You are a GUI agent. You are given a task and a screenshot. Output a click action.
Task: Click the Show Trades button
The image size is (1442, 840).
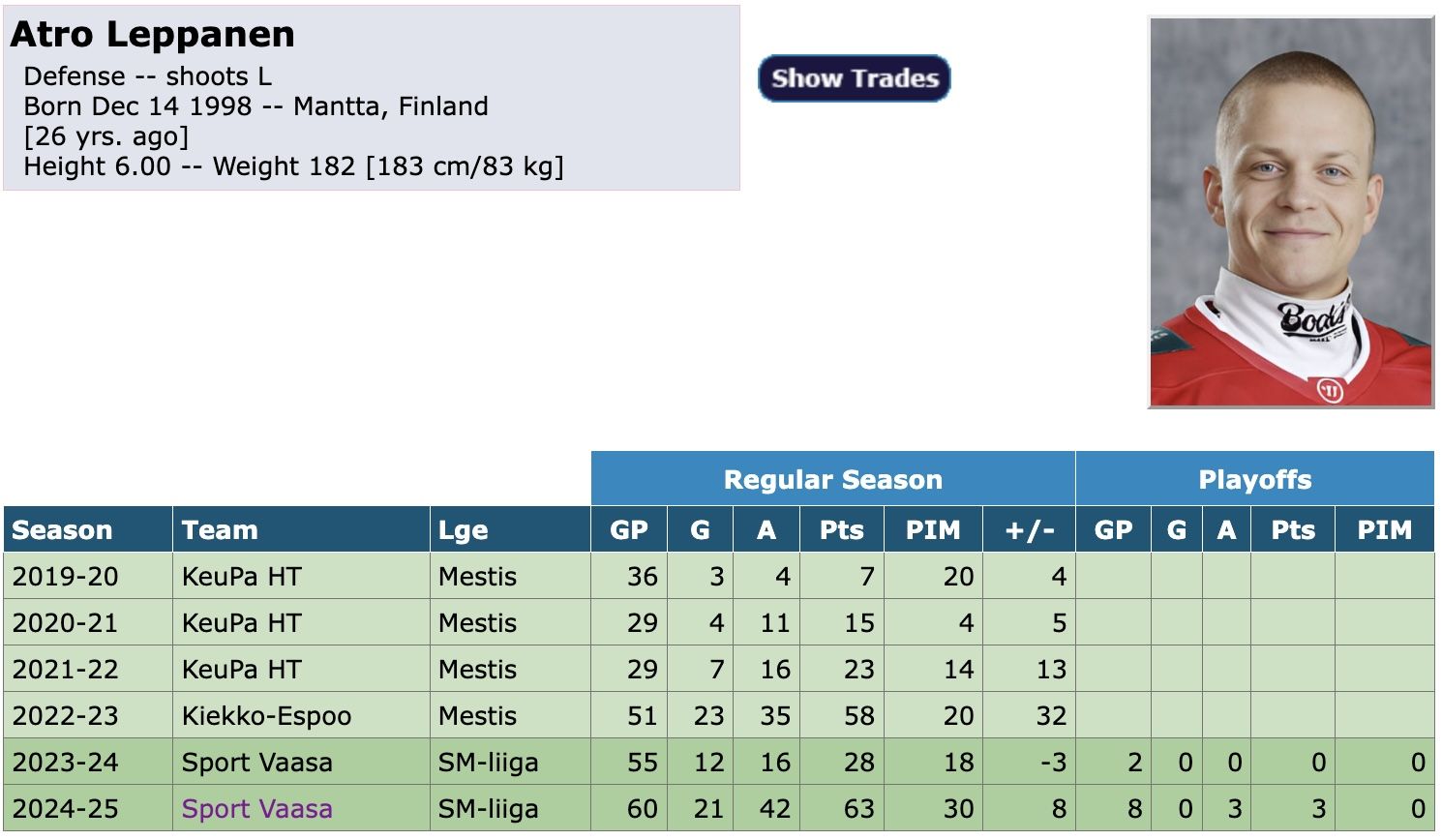855,78
